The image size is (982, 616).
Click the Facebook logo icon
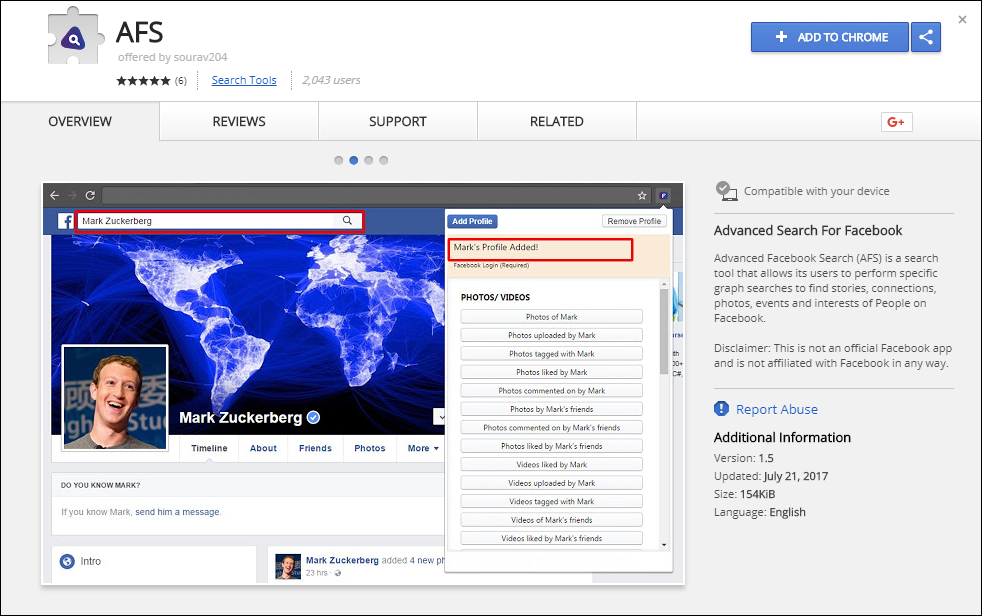point(66,221)
